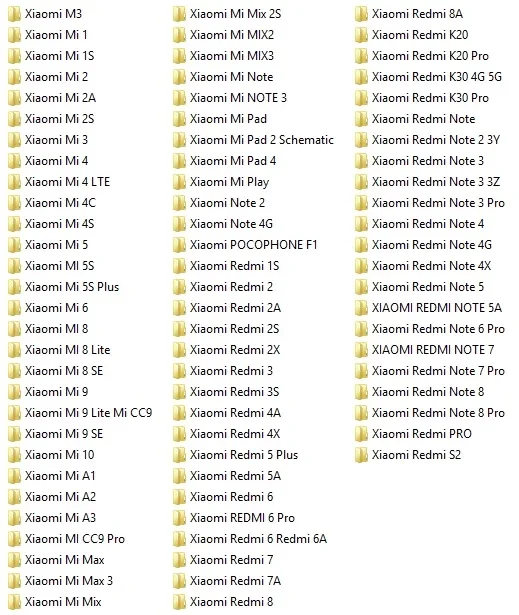Select the "Xiaomi Mi 9 Lite Mi CC9" name
The height and width of the screenshot is (615, 519).
pyautogui.click(x=89, y=413)
